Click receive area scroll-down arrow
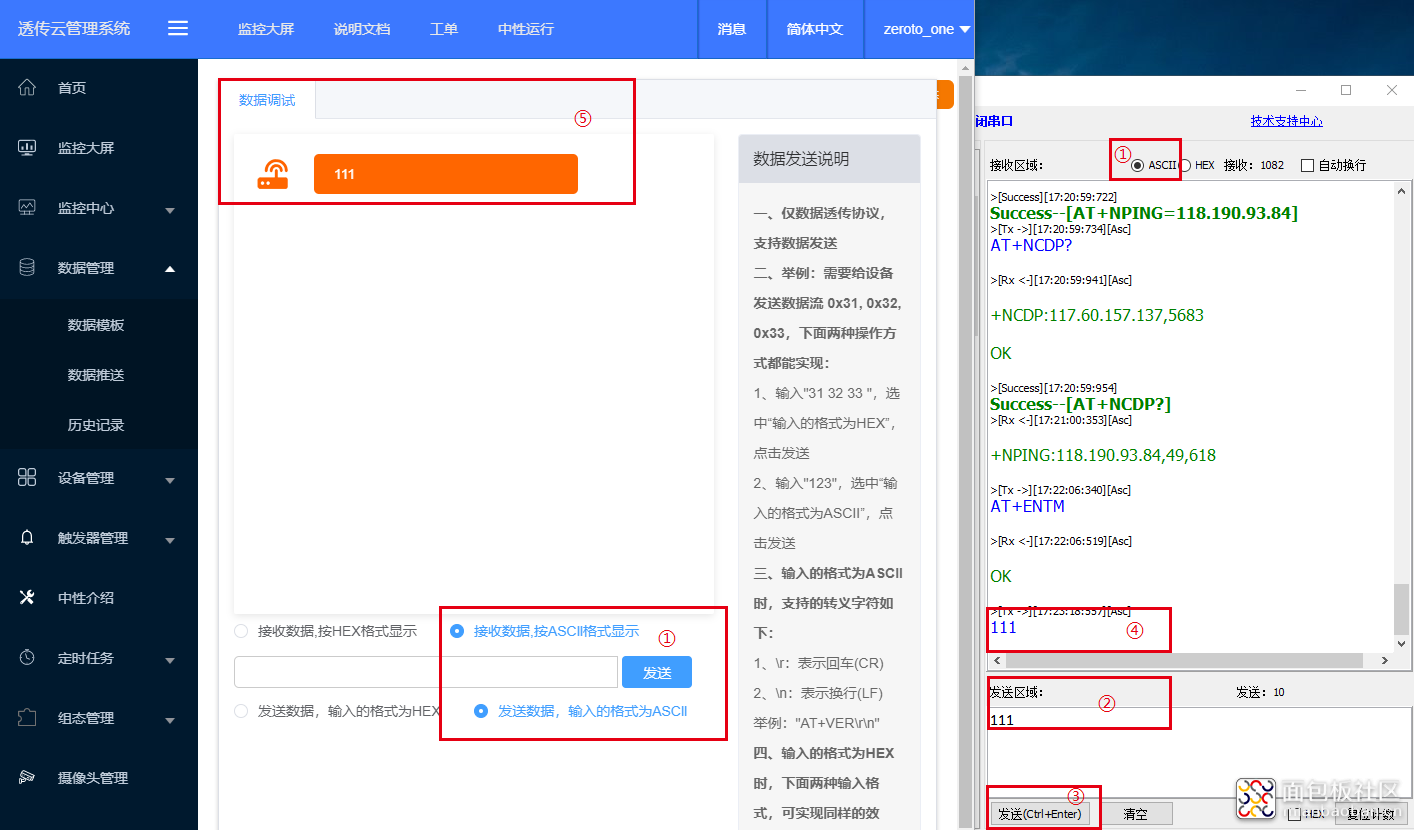The width and height of the screenshot is (1414, 830). click(1402, 645)
